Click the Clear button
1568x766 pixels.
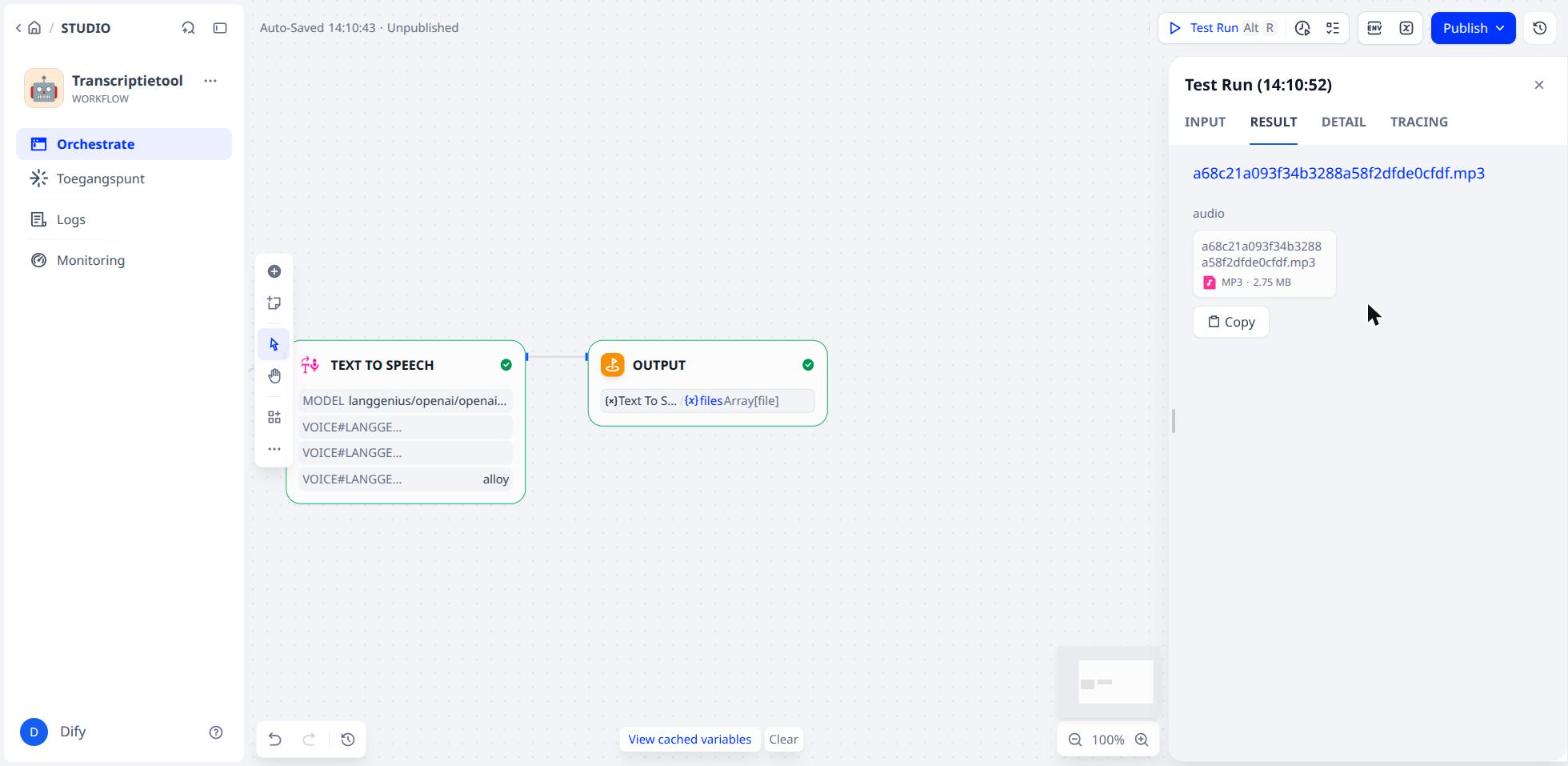click(784, 740)
